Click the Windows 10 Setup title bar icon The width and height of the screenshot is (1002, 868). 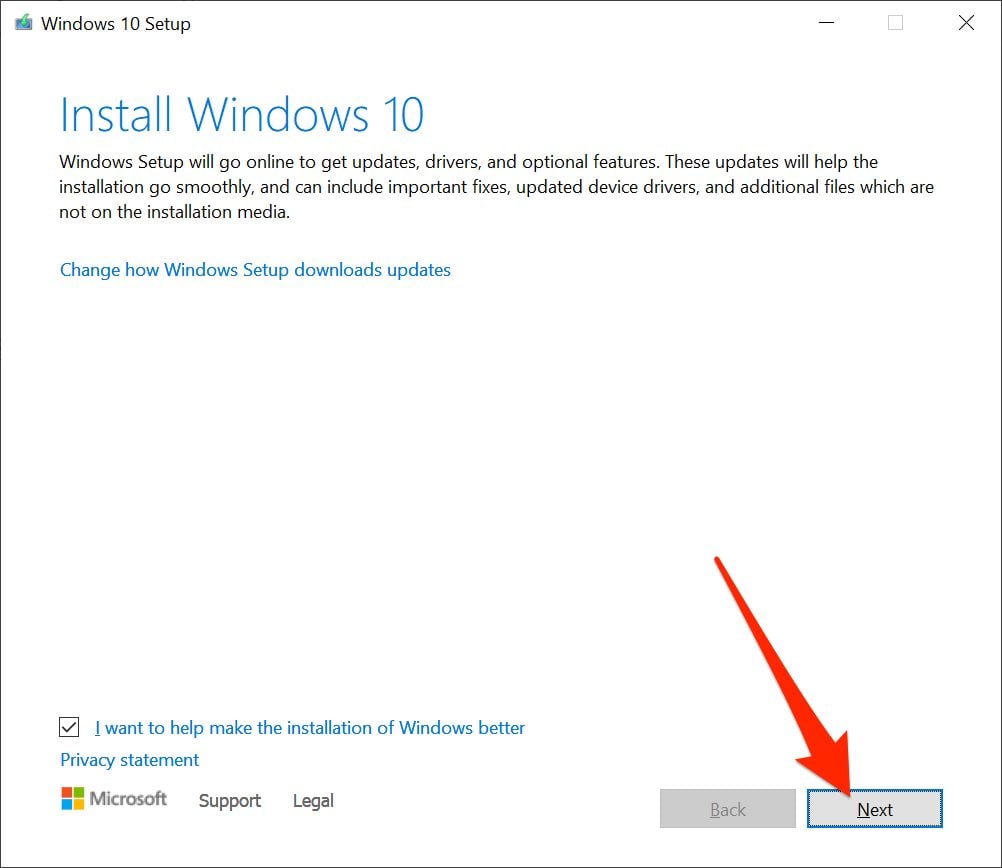tap(23, 23)
